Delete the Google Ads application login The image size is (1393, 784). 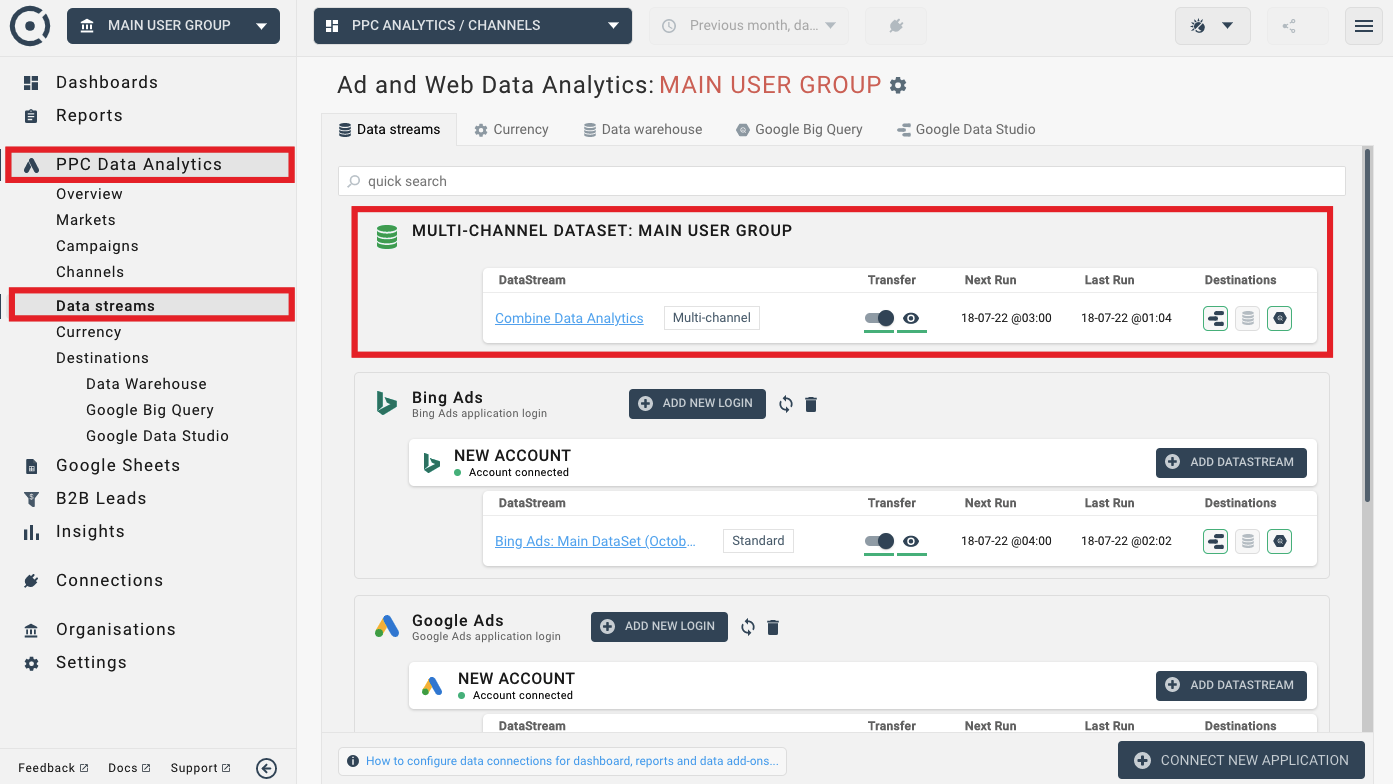pyautogui.click(x=773, y=627)
